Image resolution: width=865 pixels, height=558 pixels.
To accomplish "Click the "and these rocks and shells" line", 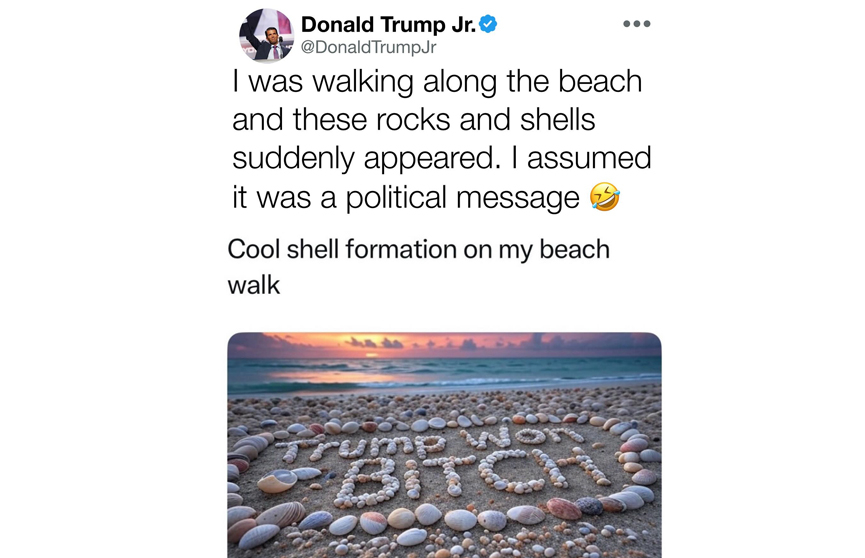I will (413, 120).
